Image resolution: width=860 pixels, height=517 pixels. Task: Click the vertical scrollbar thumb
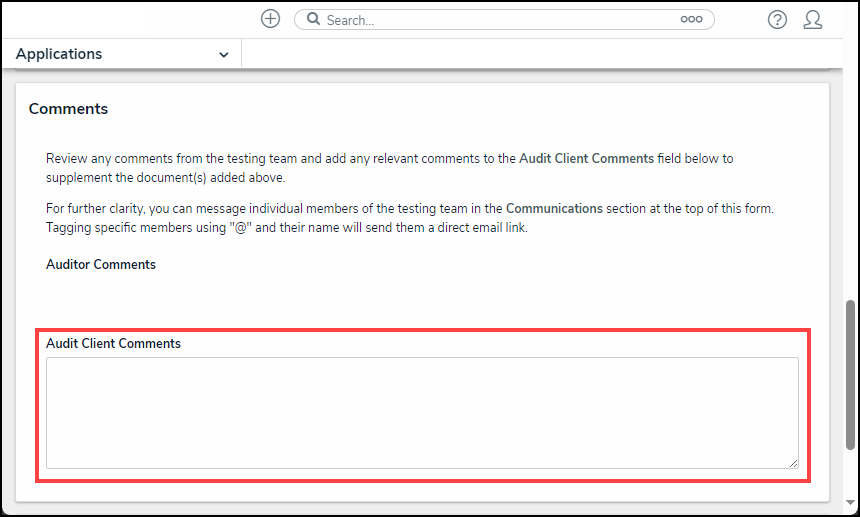(851, 374)
